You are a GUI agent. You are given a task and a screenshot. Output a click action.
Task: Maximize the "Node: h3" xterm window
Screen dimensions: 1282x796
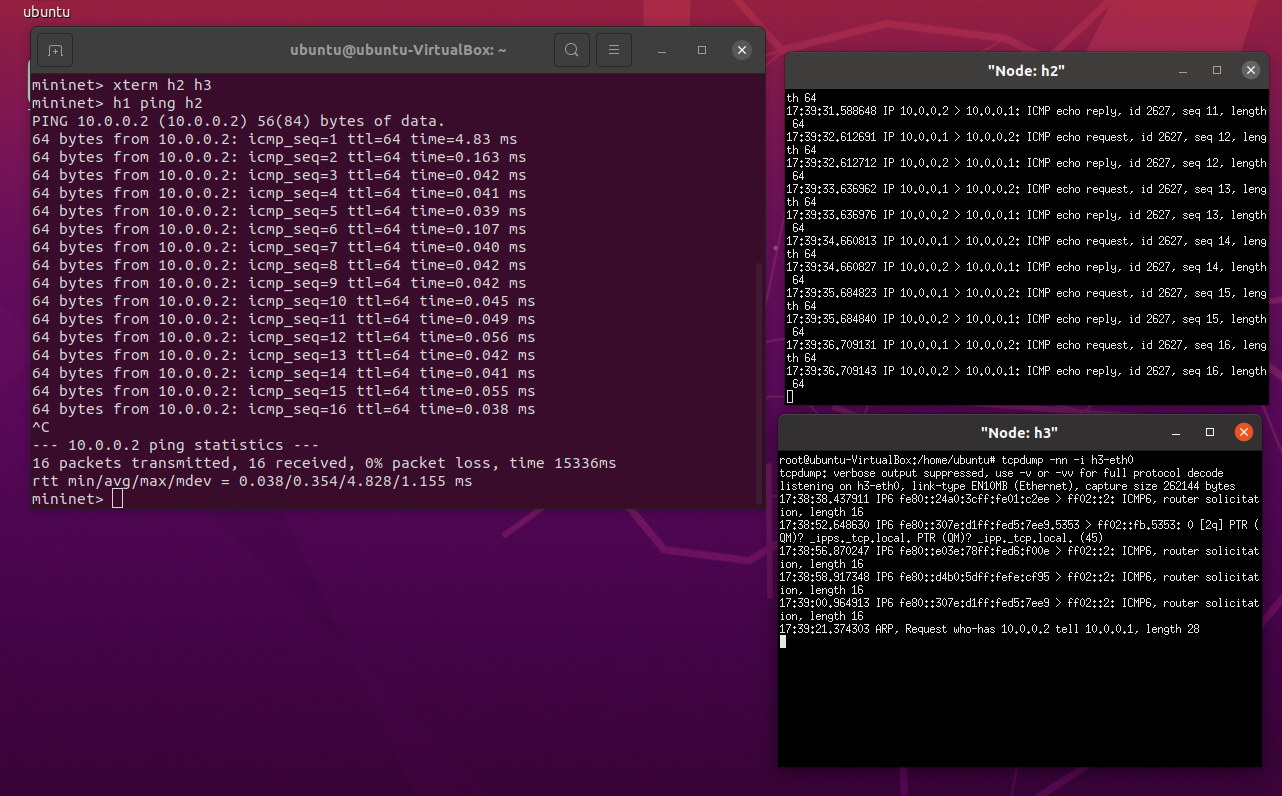tap(1210, 432)
